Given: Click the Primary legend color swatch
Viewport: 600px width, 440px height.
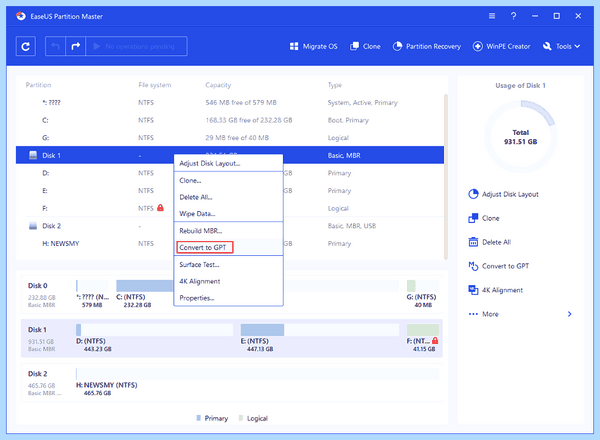Looking at the screenshot, I should click(x=199, y=418).
